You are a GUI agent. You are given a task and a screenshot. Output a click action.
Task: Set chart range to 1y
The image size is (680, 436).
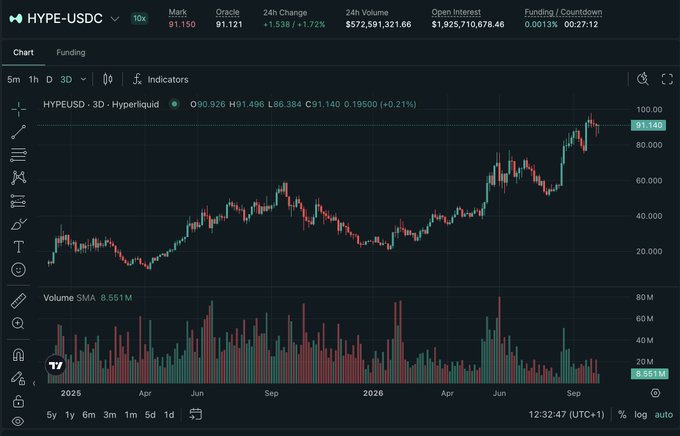tap(70, 415)
